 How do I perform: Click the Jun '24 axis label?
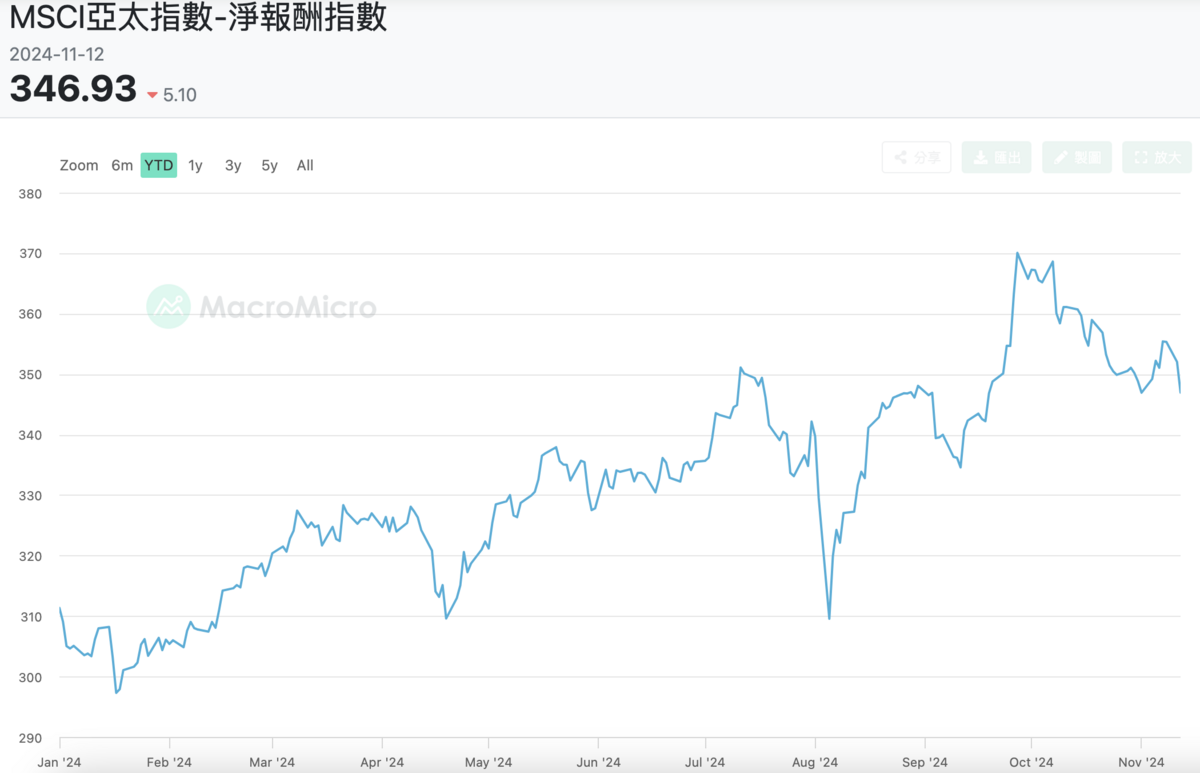pyautogui.click(x=597, y=762)
